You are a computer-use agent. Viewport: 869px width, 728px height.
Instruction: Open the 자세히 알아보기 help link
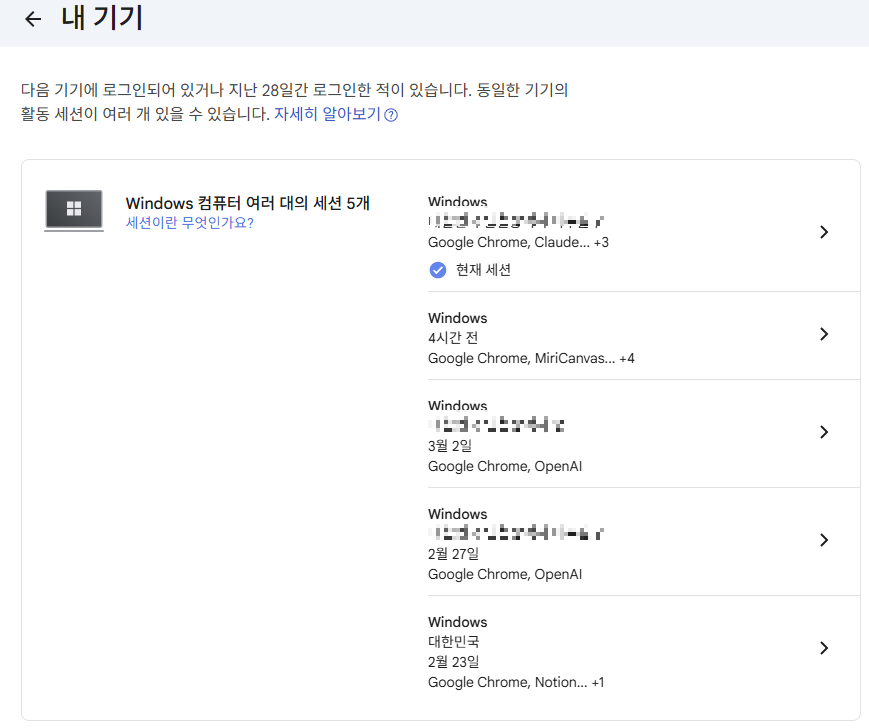(x=328, y=114)
